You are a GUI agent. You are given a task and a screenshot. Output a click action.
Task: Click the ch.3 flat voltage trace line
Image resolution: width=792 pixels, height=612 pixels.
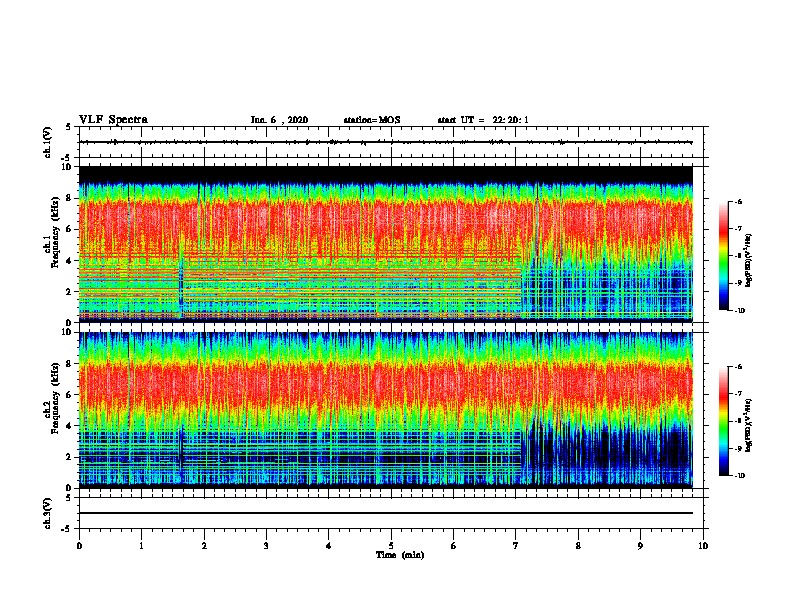coord(386,513)
